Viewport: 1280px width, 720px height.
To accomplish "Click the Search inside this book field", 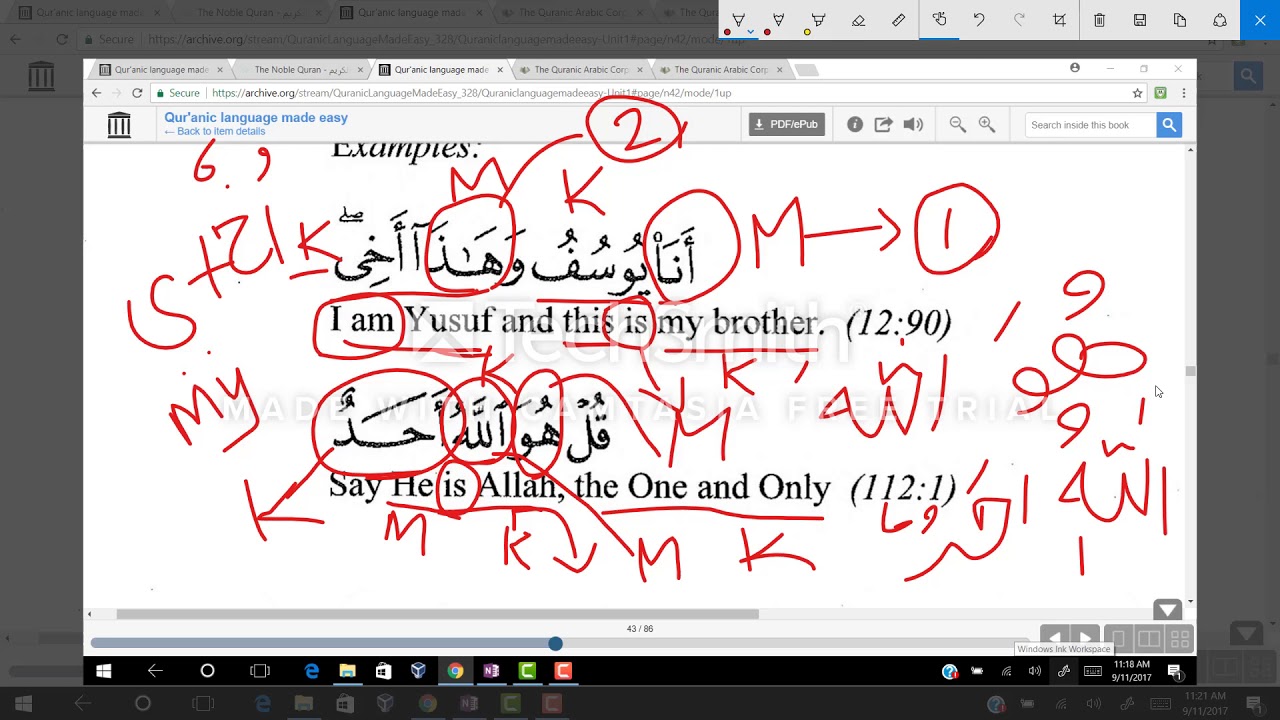I will tap(1090, 125).
